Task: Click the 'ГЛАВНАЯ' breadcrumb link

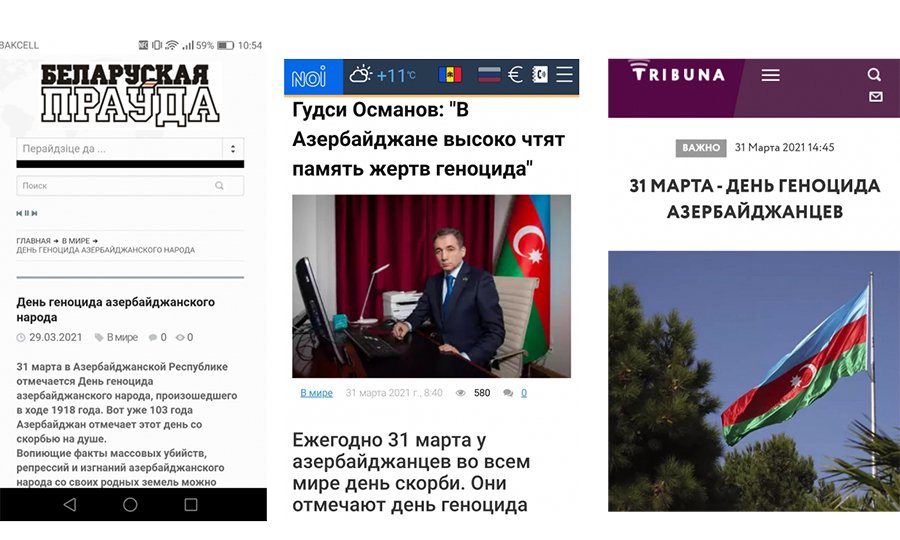Action: tap(33, 241)
